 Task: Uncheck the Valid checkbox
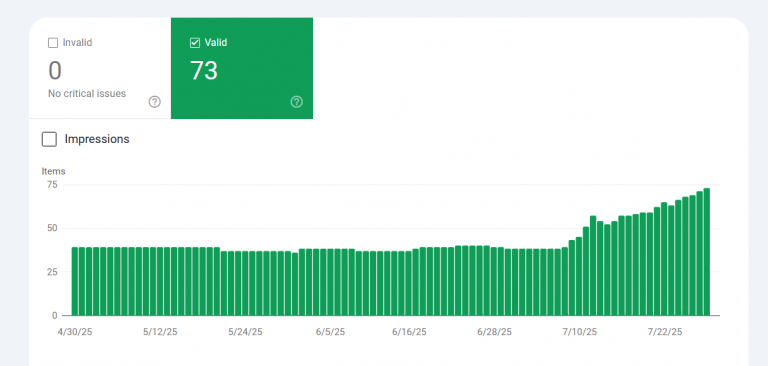point(195,43)
